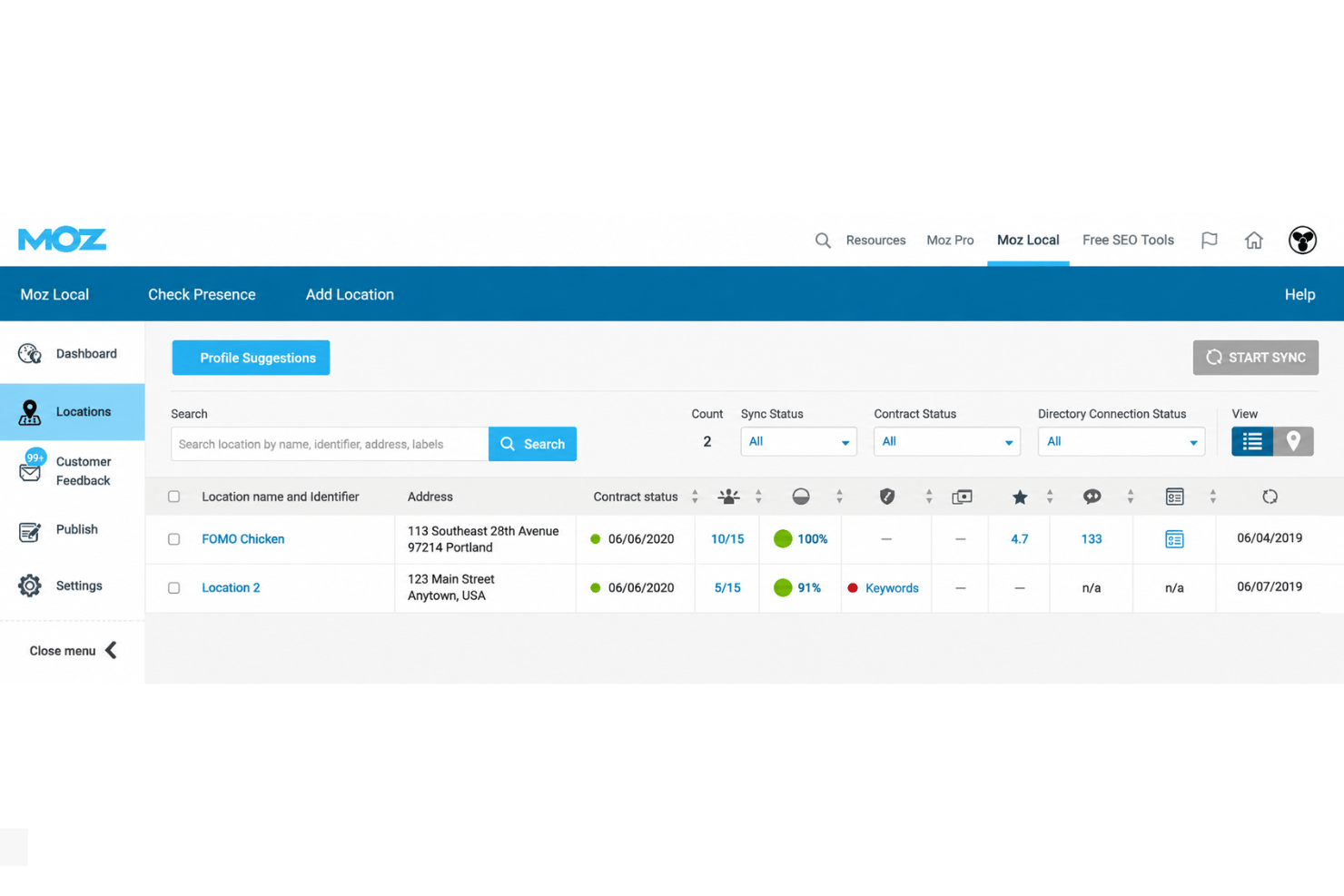The width and height of the screenshot is (1344, 896).
Task: Sort by Contract status column arrows
Action: tap(695, 497)
